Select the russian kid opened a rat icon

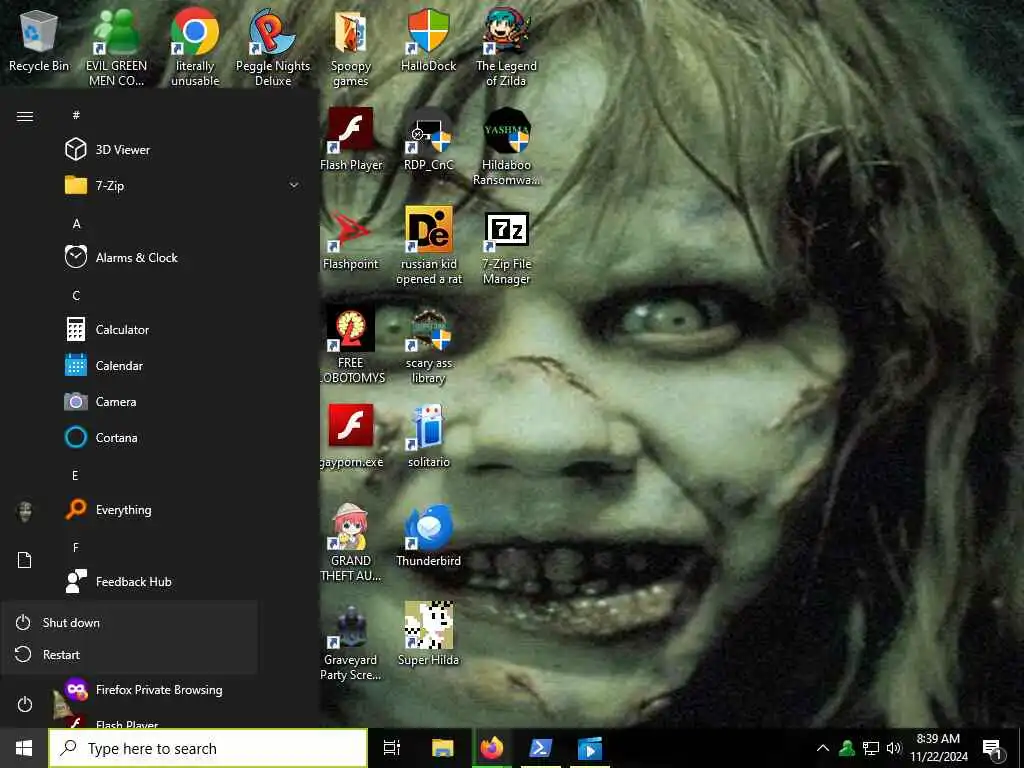[x=428, y=246]
